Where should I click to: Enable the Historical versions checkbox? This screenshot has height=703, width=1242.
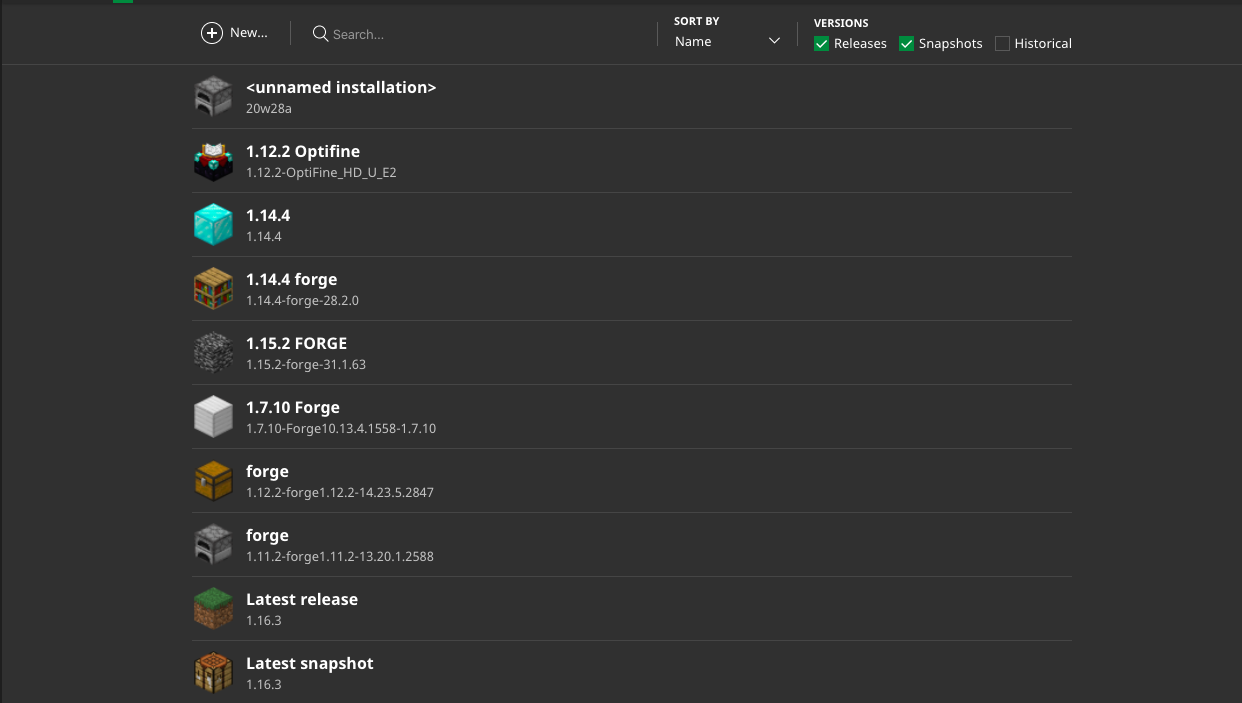click(1002, 44)
